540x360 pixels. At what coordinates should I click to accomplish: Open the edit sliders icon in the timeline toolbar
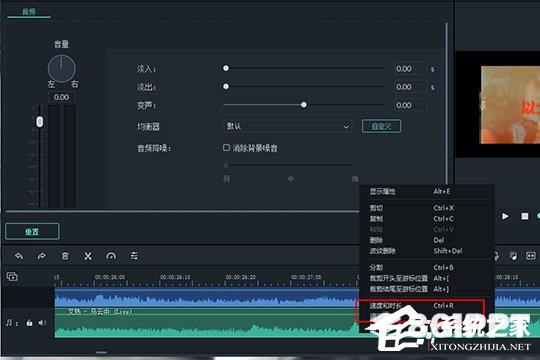[x=134, y=256]
